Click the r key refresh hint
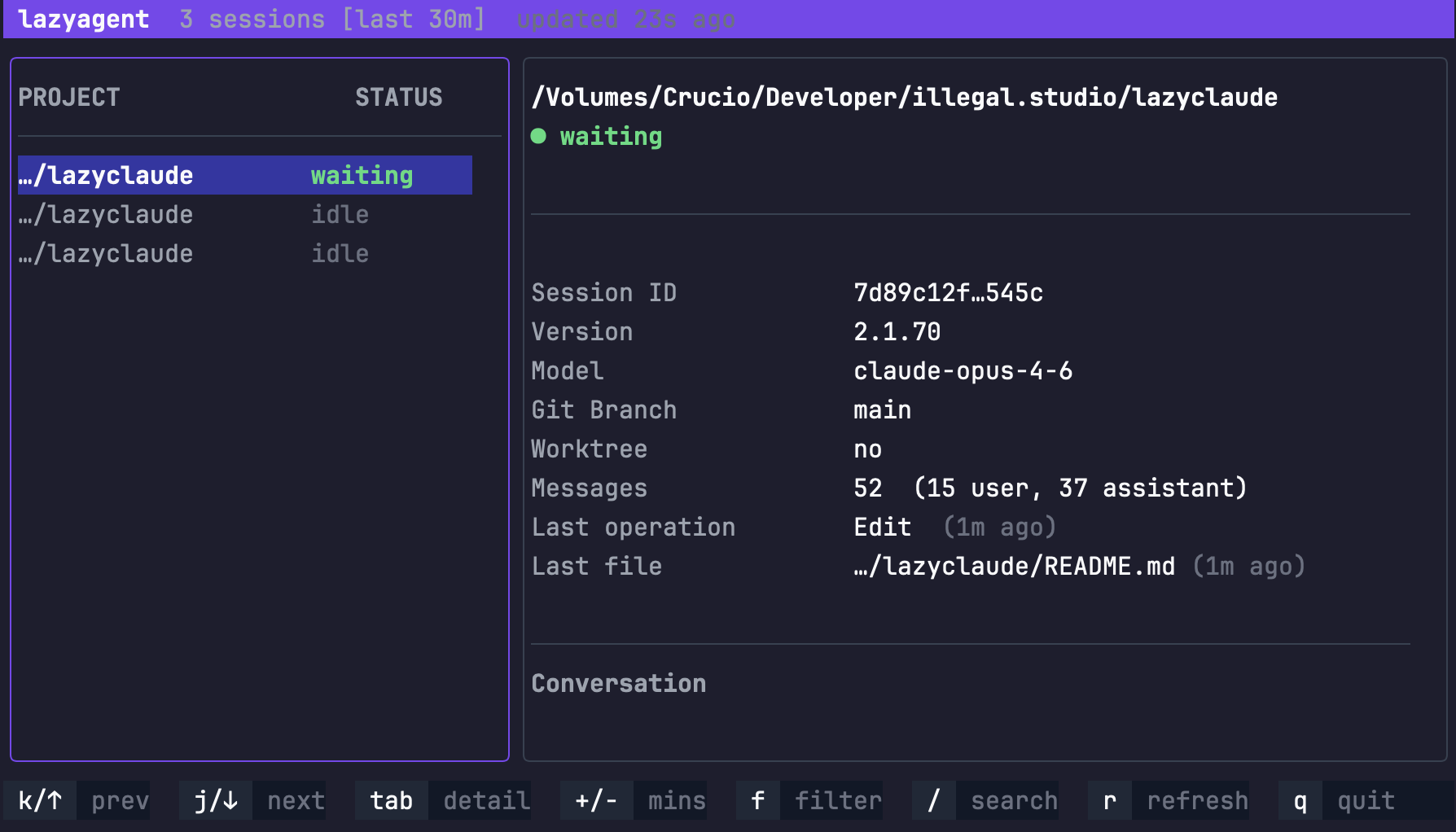 coord(1109,801)
